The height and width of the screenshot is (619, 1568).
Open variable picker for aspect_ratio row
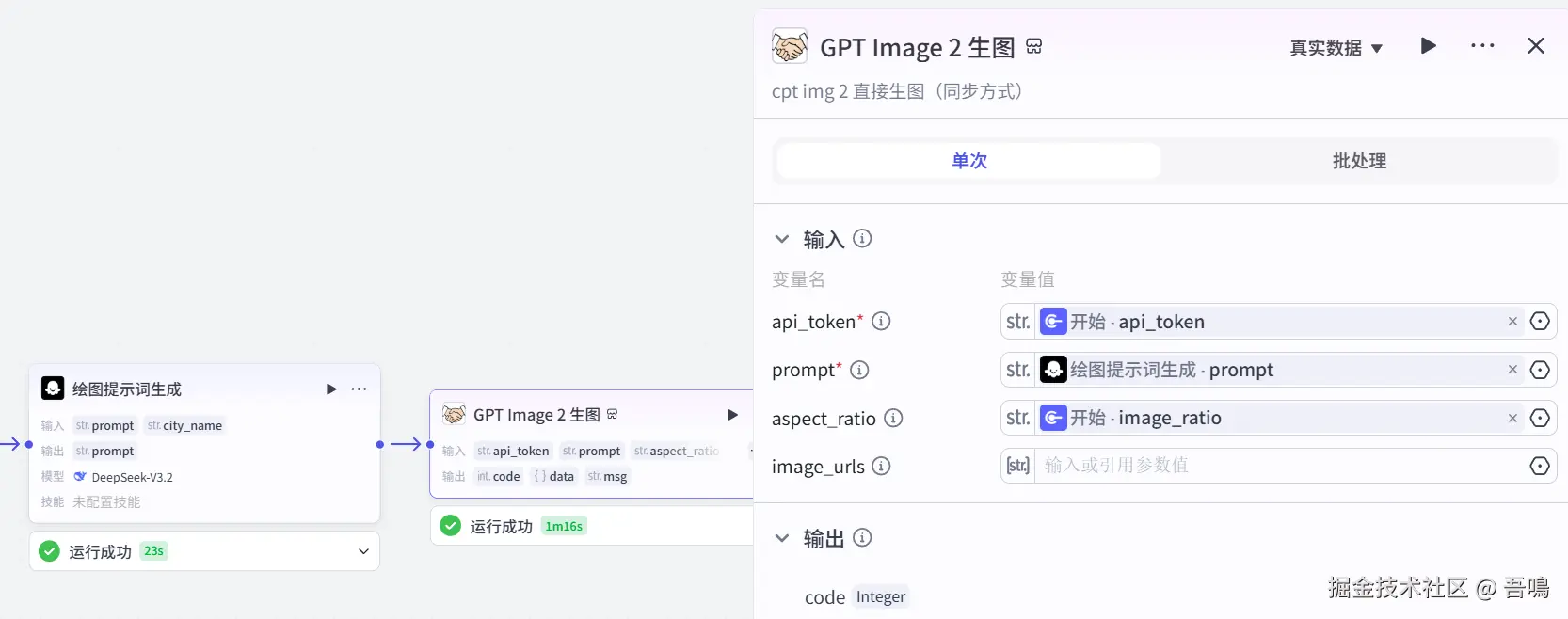coord(1540,418)
